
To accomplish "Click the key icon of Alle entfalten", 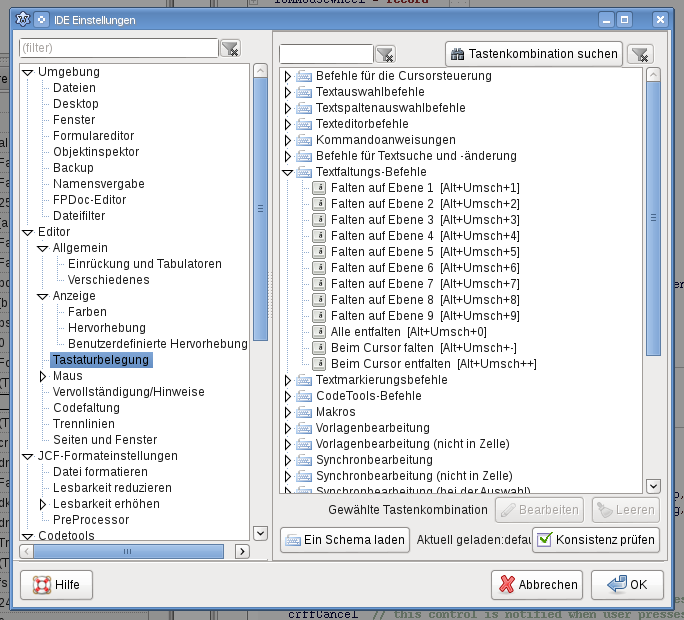I will point(319,332).
